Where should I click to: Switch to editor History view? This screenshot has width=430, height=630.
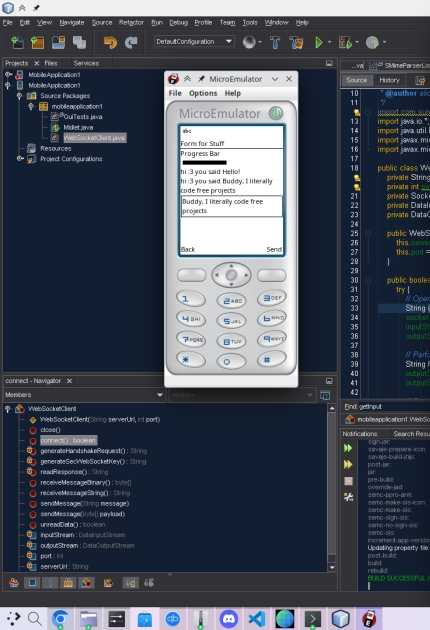tap(389, 80)
